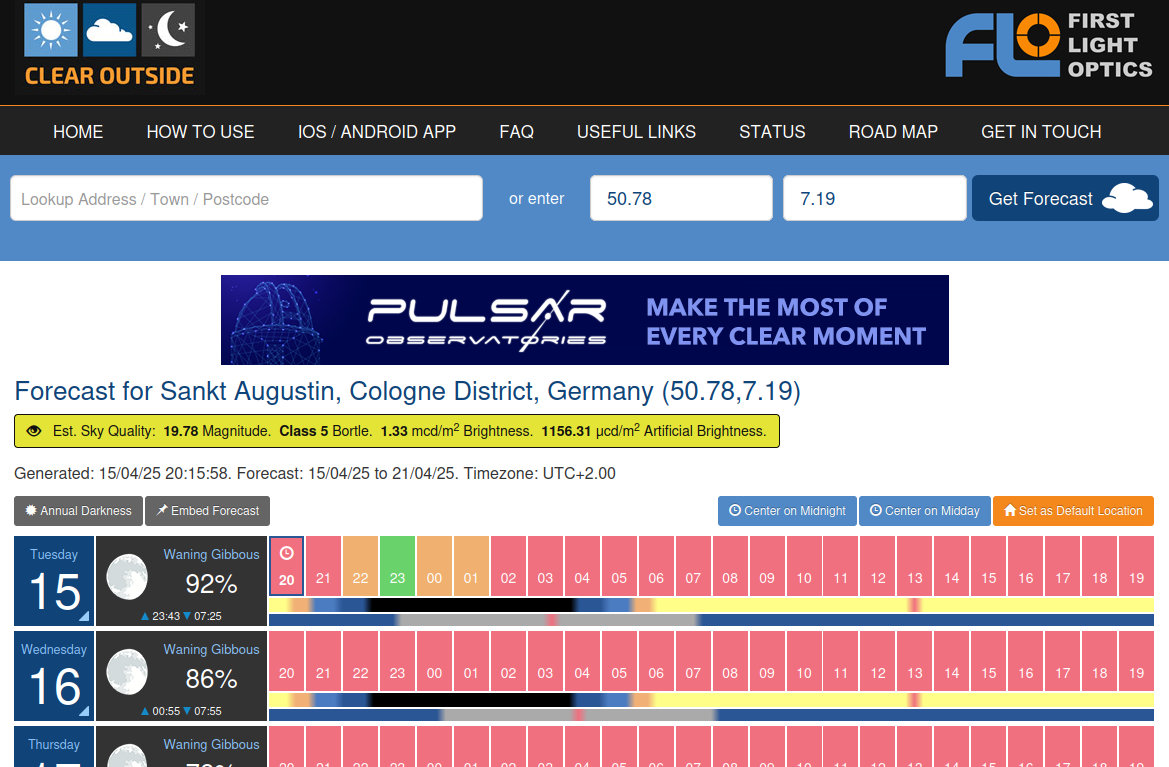
Task: Click the Tuesday Waning Gibbous 92% text
Action: (211, 572)
